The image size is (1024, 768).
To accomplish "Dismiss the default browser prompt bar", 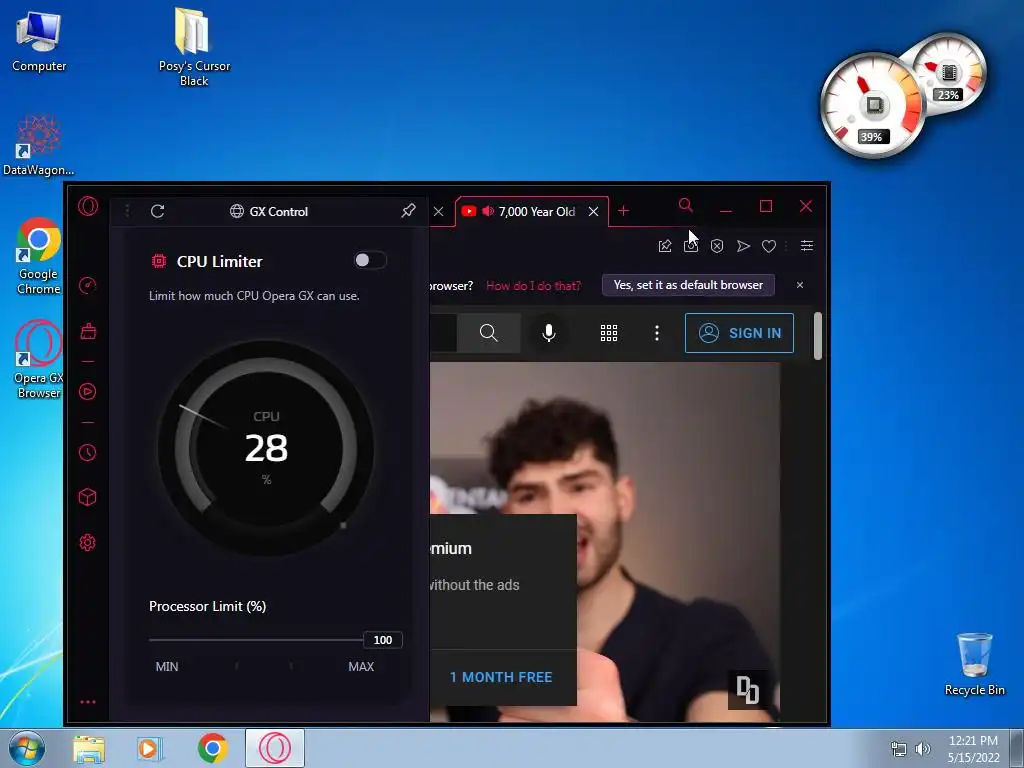I will pyautogui.click(x=800, y=285).
